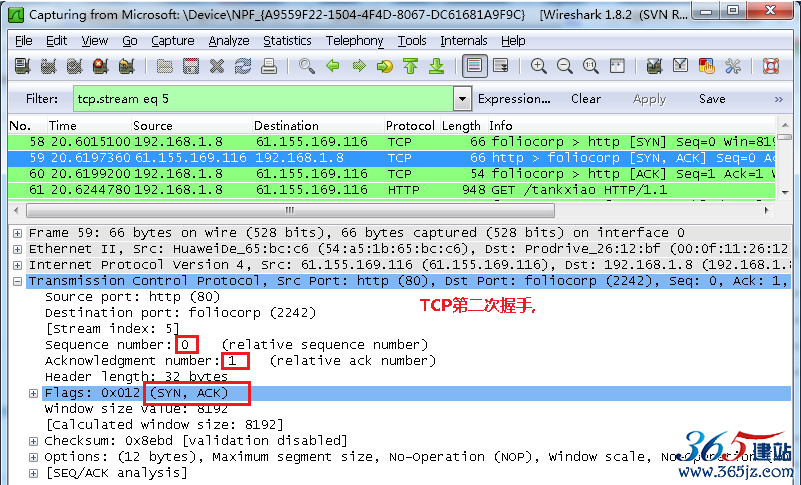Expand the Options (12 bytes) node
The image size is (801, 485).
click(33, 457)
